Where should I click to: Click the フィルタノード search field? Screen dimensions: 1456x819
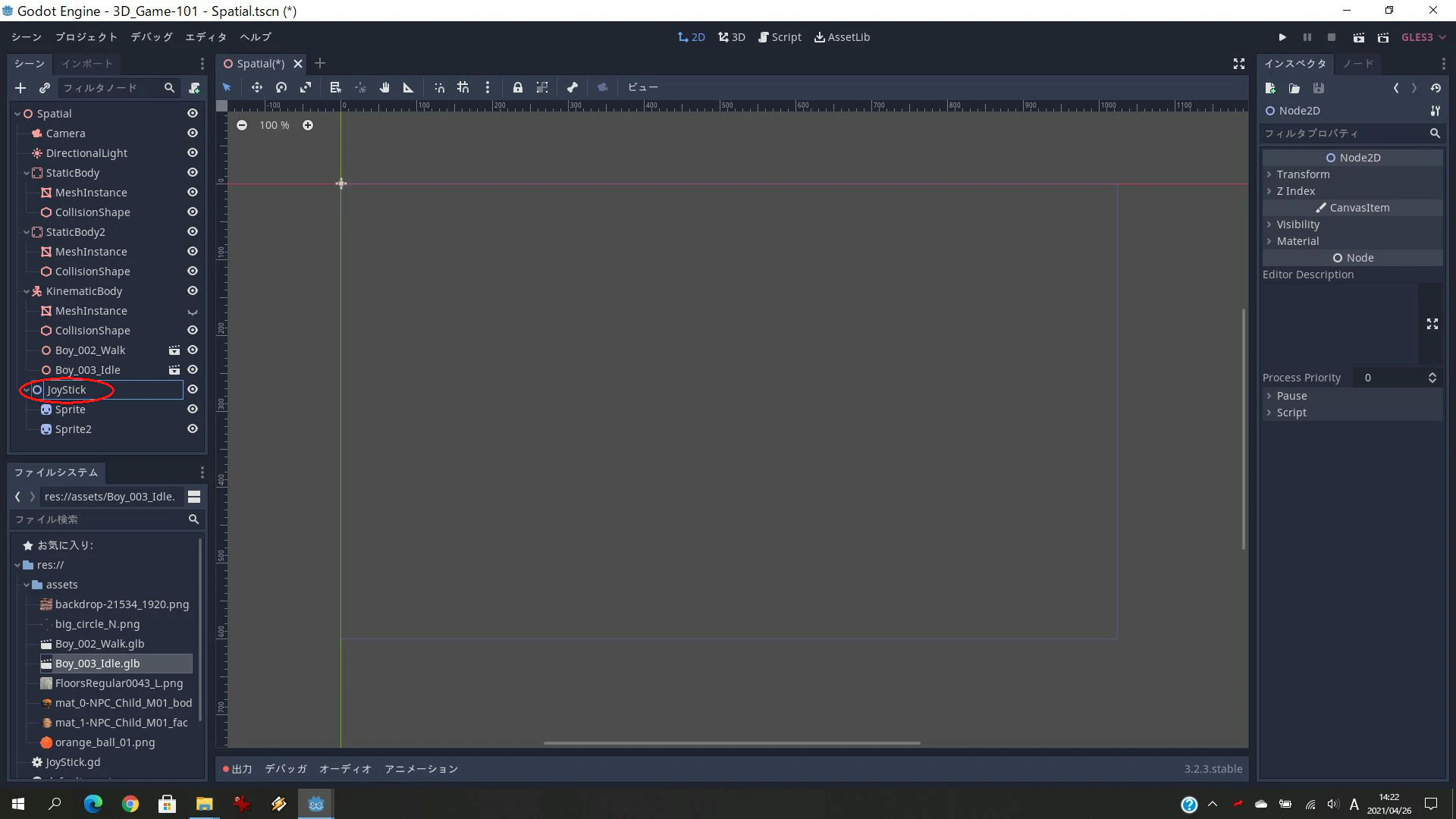pos(118,88)
